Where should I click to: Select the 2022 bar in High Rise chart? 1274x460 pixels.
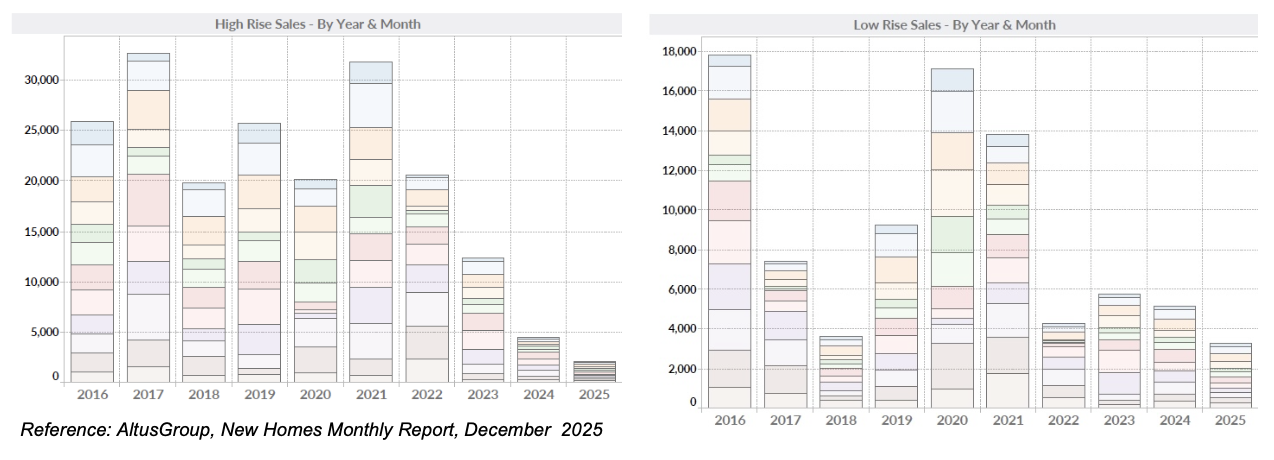pos(427,278)
